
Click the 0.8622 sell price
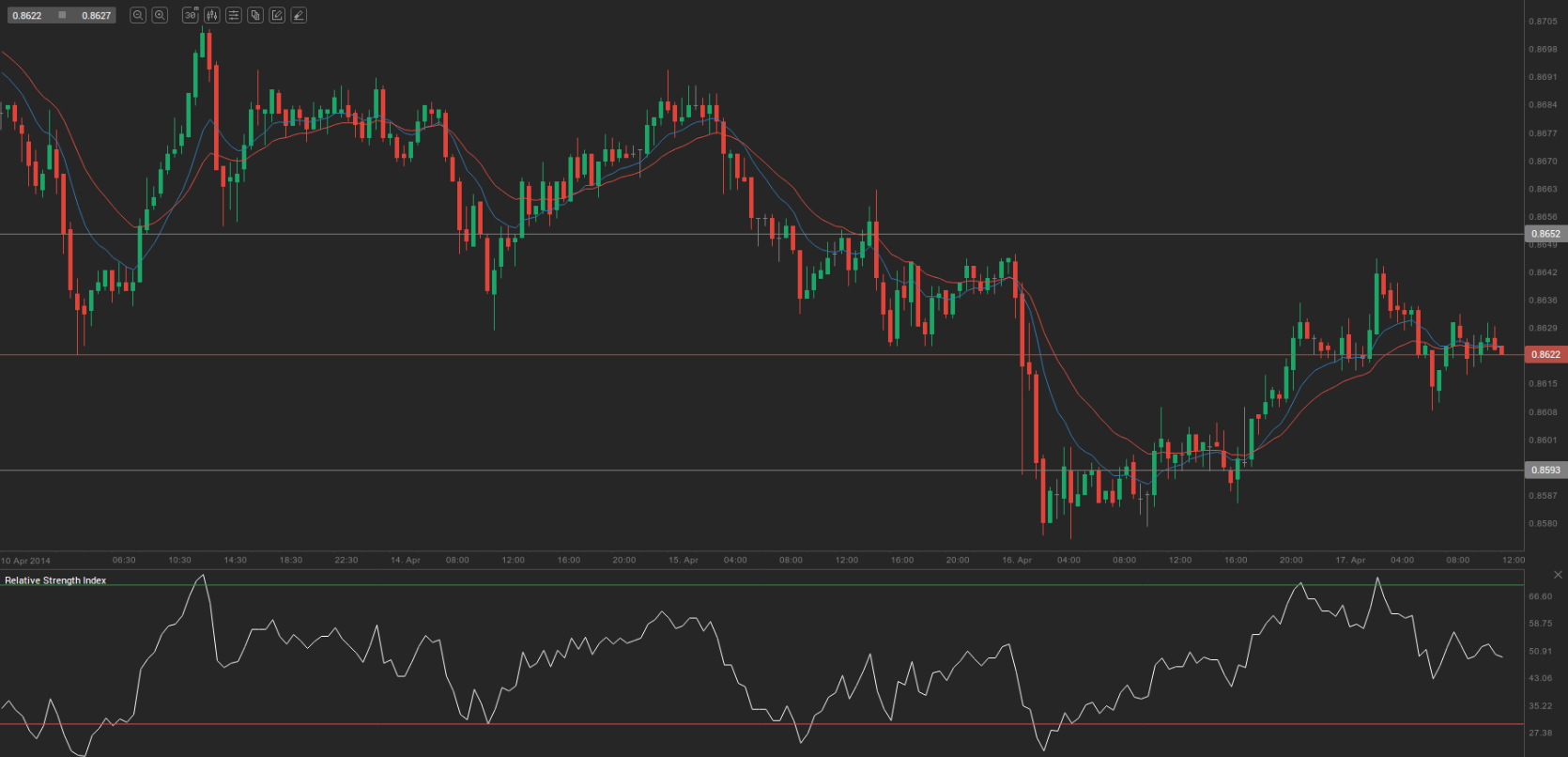point(27,16)
